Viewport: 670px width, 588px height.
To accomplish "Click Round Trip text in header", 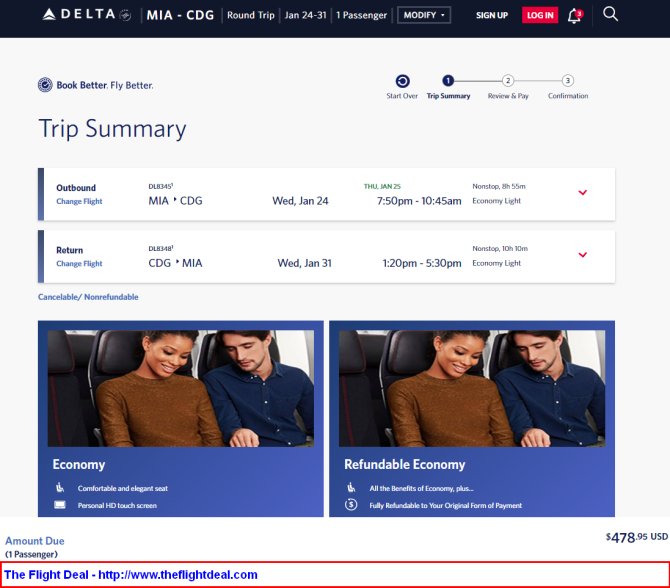I will [x=251, y=15].
